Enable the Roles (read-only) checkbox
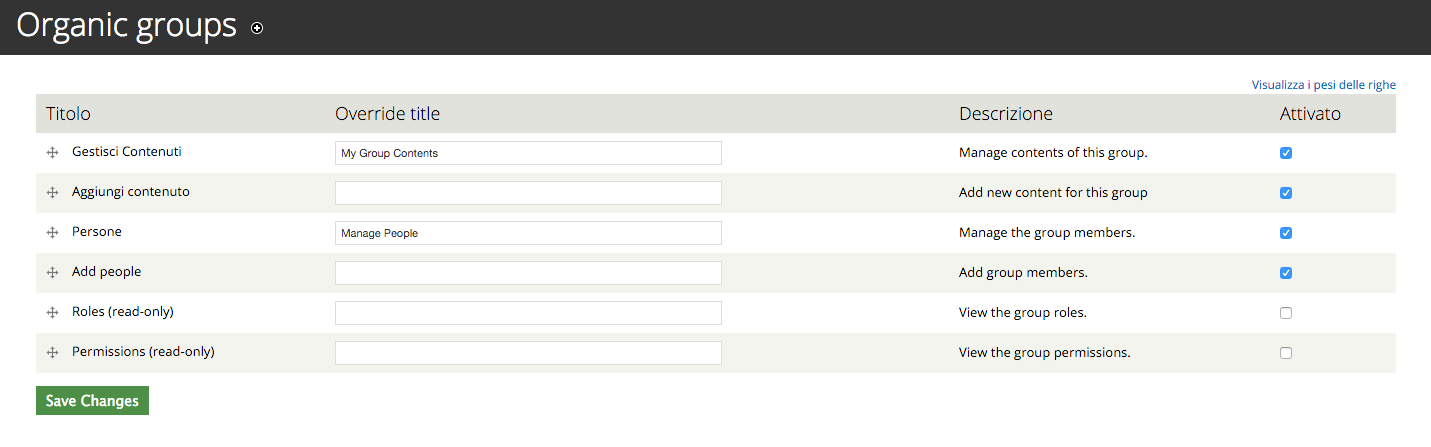Screen dimensions: 1431x447 coord(1286,313)
